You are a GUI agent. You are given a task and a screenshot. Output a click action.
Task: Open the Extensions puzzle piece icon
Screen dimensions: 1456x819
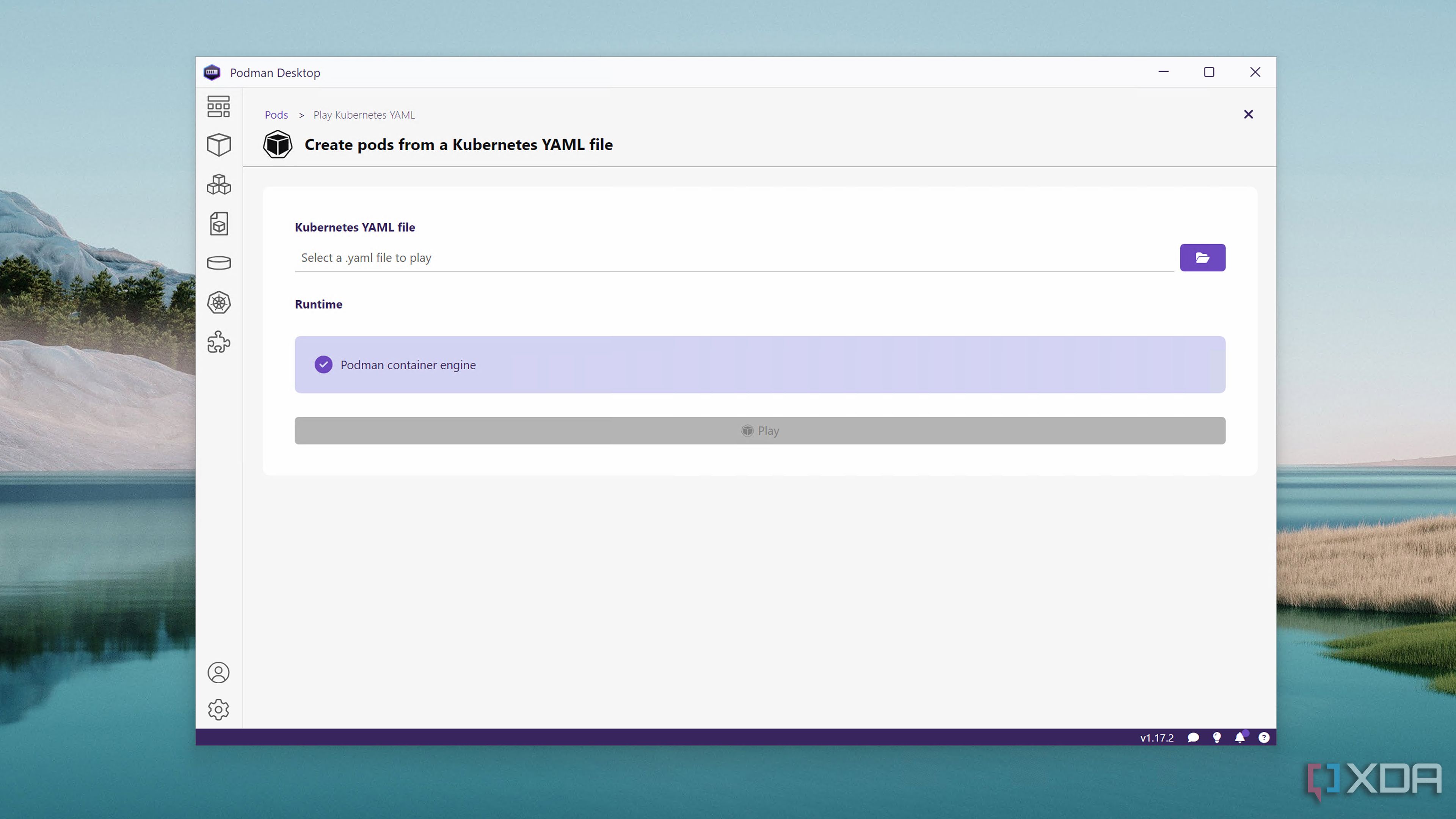218,342
